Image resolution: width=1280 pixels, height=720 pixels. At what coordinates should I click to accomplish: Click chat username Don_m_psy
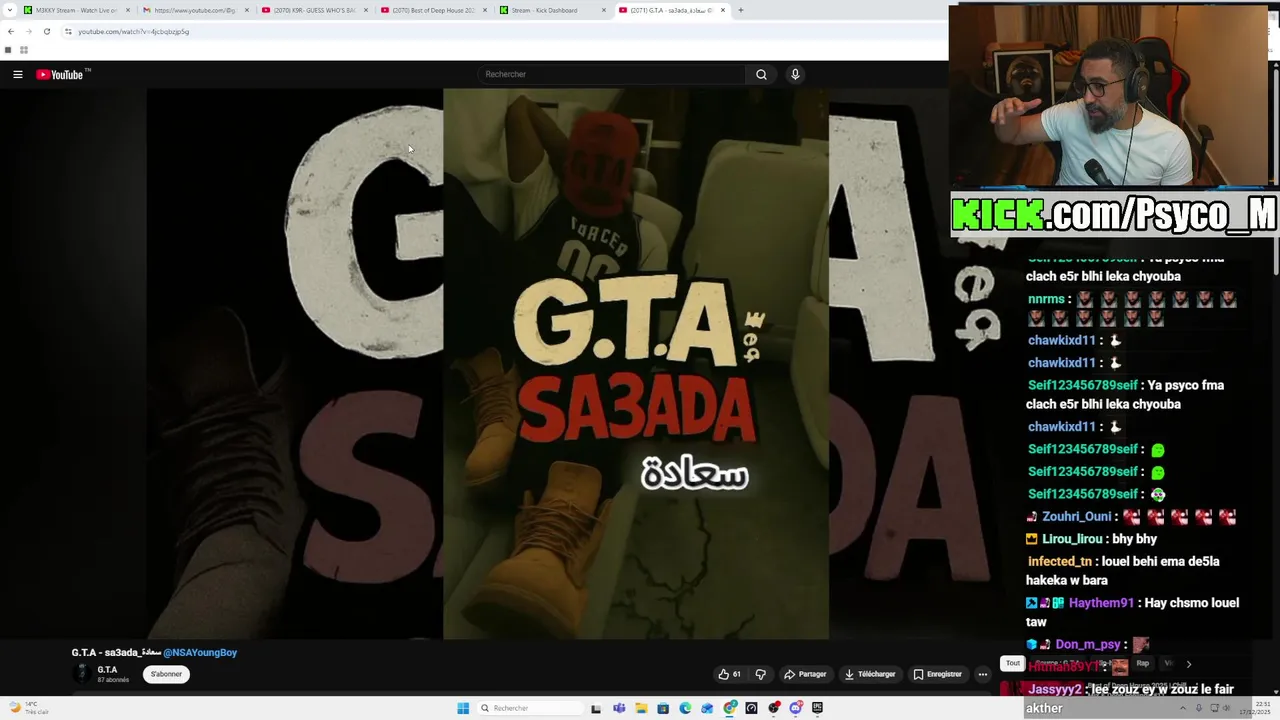[x=1088, y=645]
